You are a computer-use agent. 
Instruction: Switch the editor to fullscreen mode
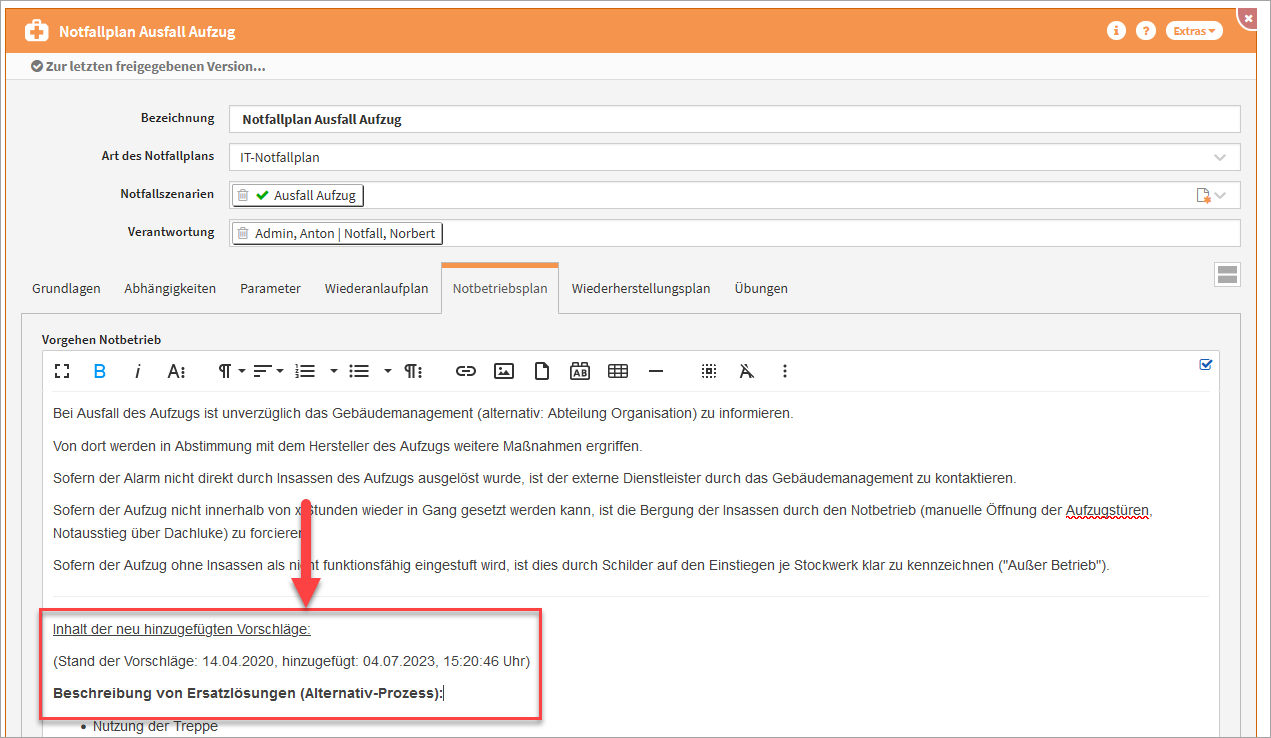click(x=62, y=371)
